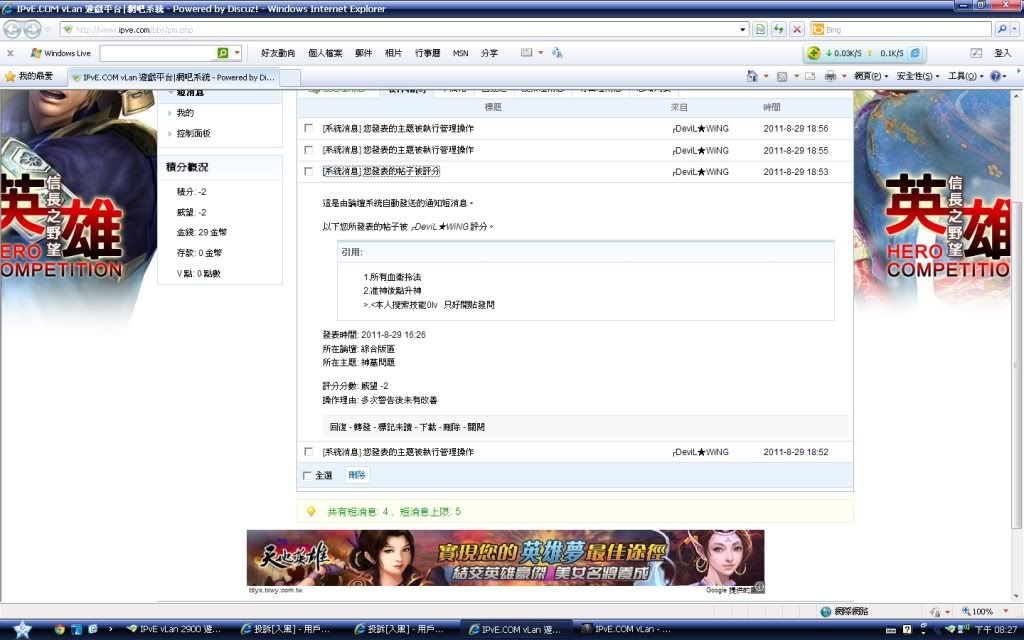
Task: Toggle the select-all (全選) checkbox
Action: 307,475
